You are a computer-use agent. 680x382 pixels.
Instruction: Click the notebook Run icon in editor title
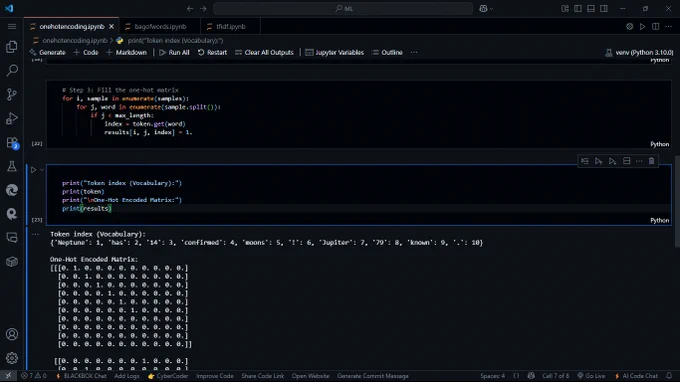642,26
